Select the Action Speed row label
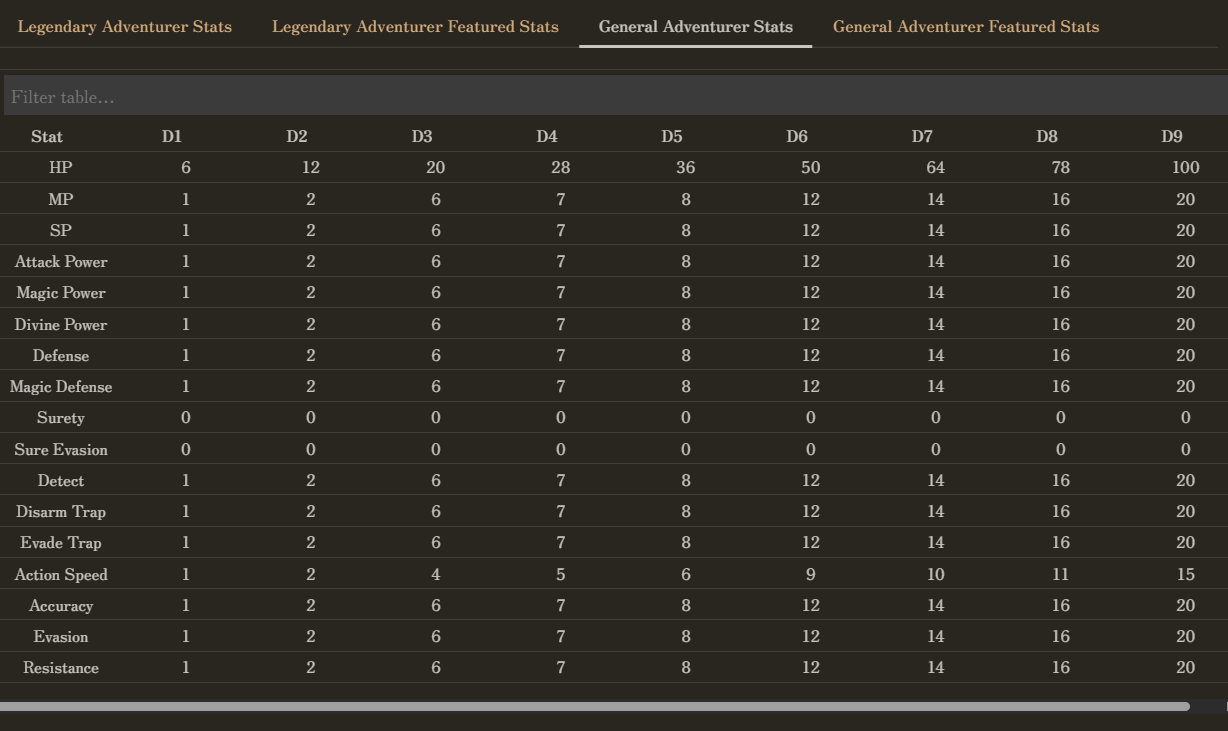 (x=61, y=575)
